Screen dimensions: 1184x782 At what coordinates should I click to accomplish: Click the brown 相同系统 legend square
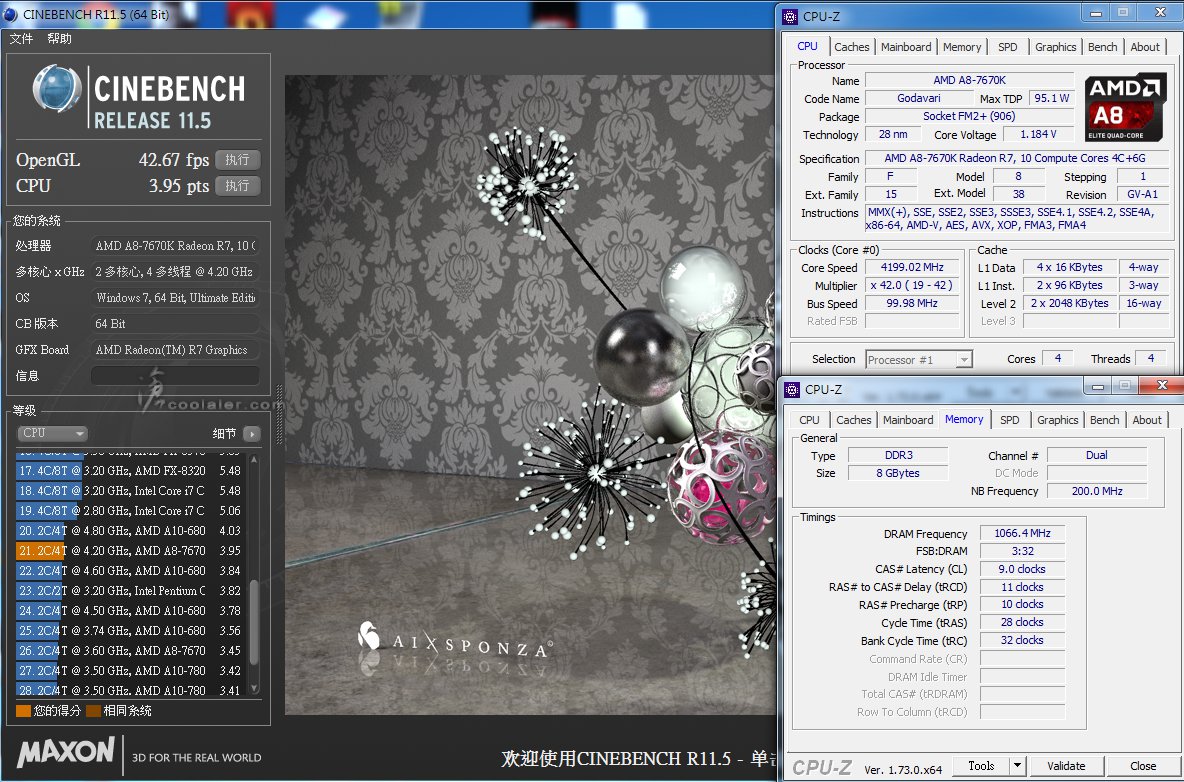(x=94, y=710)
